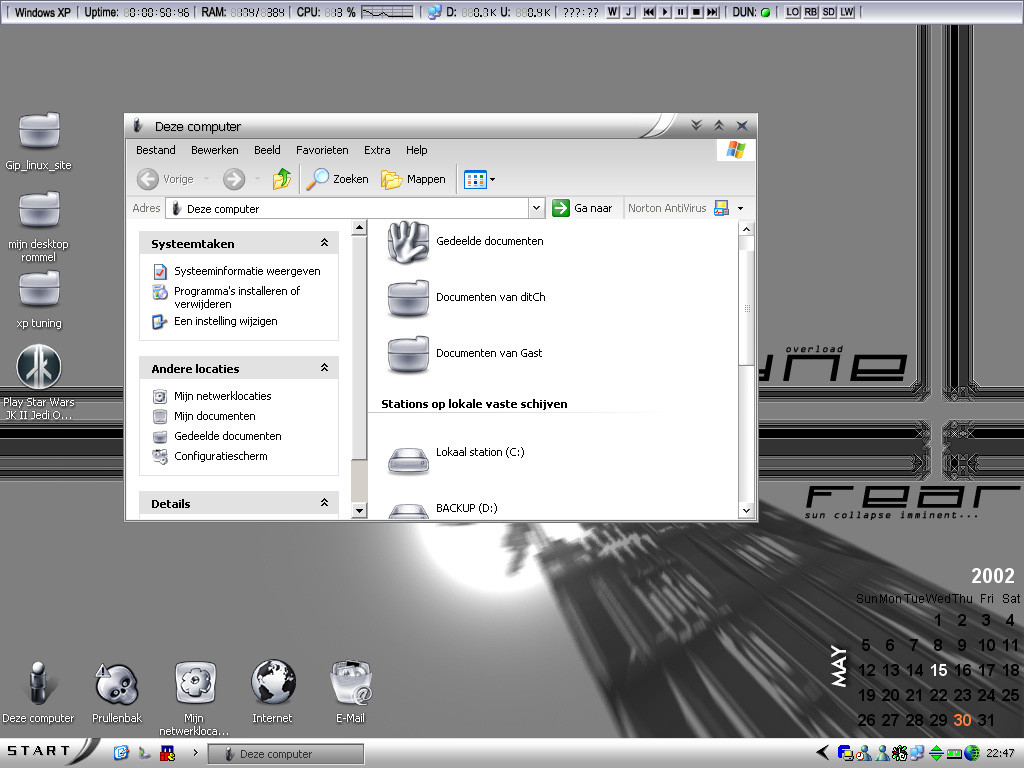Open the Bestand menu

point(155,150)
